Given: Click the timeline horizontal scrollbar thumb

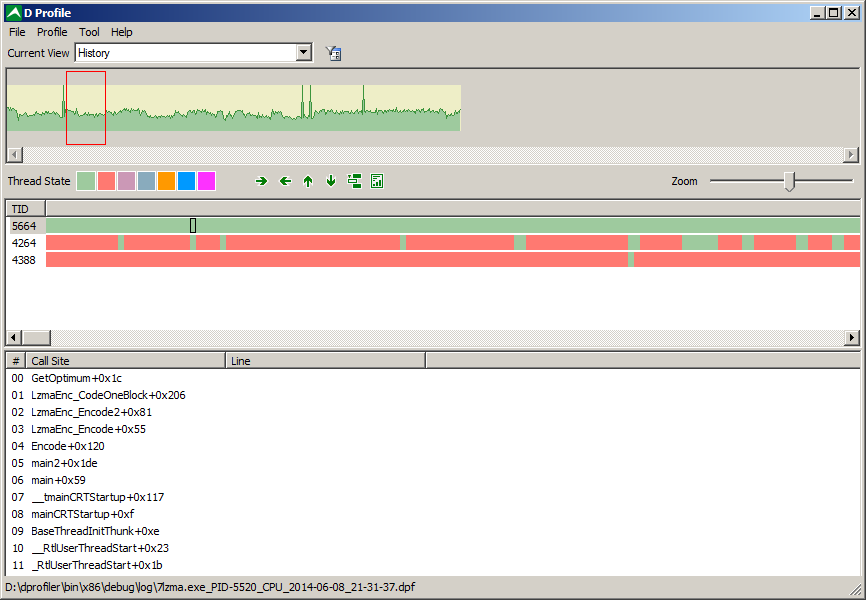Looking at the screenshot, I should [x=36, y=338].
